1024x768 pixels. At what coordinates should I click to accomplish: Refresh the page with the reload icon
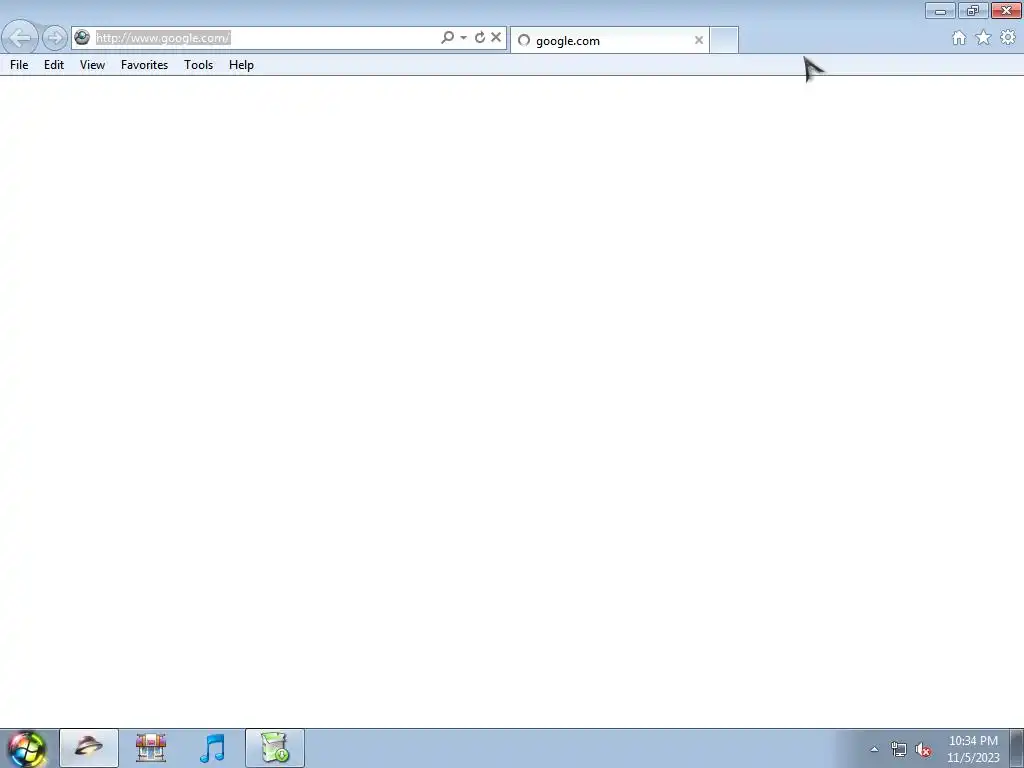479,37
